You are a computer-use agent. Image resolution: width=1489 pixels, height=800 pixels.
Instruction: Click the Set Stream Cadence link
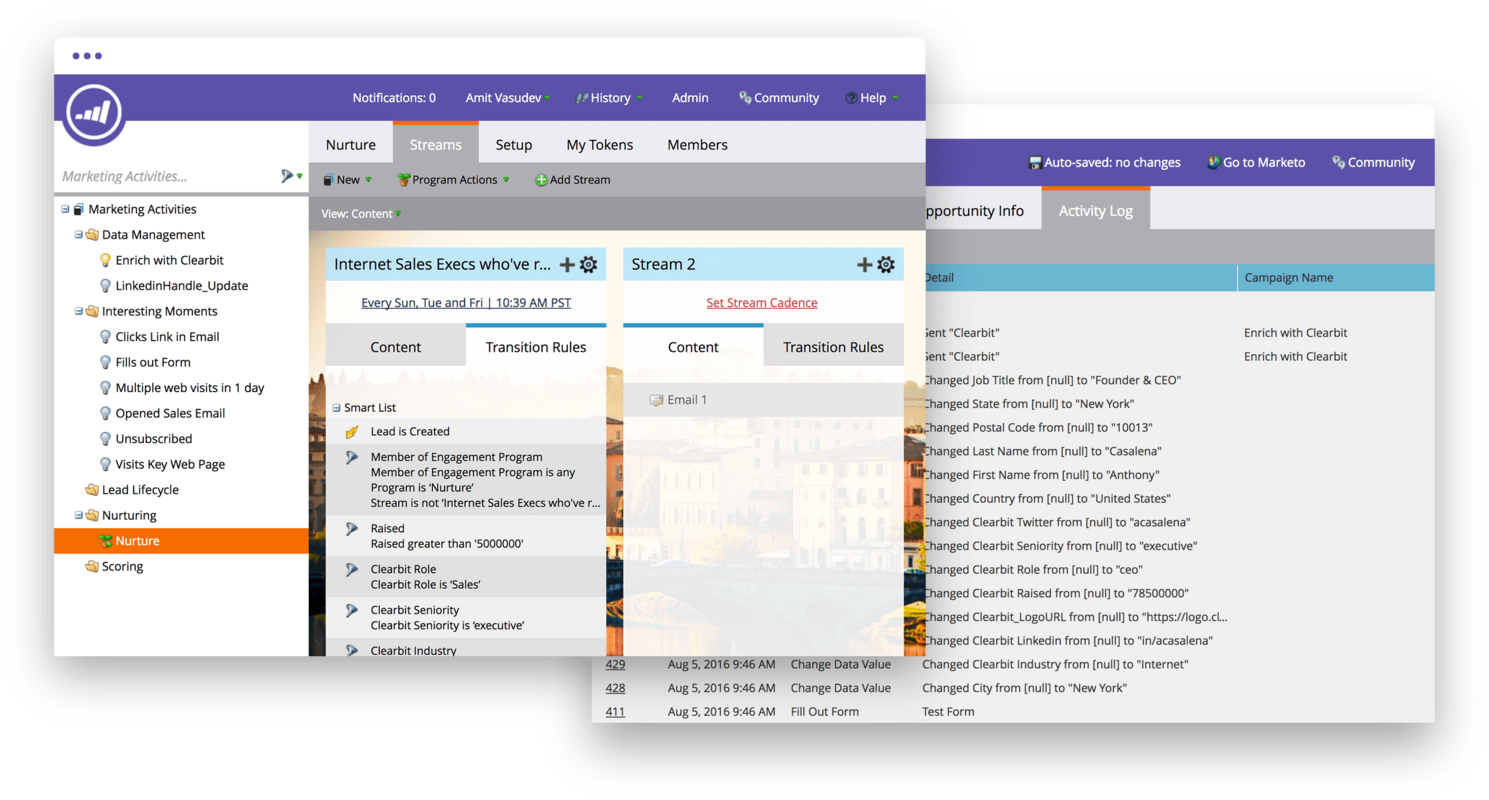coord(761,302)
